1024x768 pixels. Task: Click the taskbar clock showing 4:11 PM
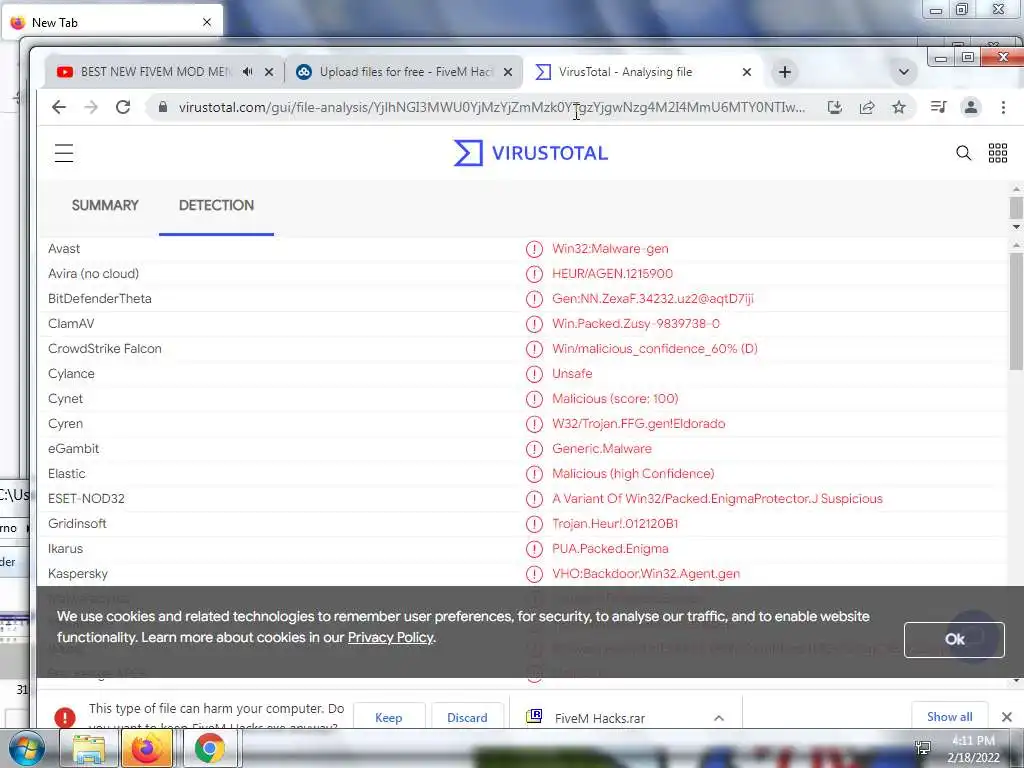tap(973, 748)
